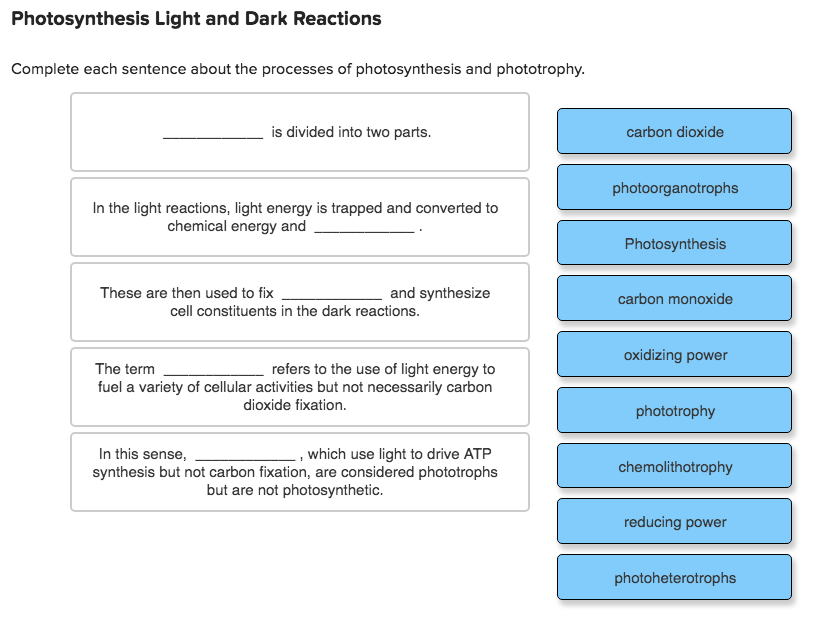Click the 'chemolithotrophy' answer tile
Viewport: 835px width, 640px height.
pyautogui.click(x=673, y=466)
